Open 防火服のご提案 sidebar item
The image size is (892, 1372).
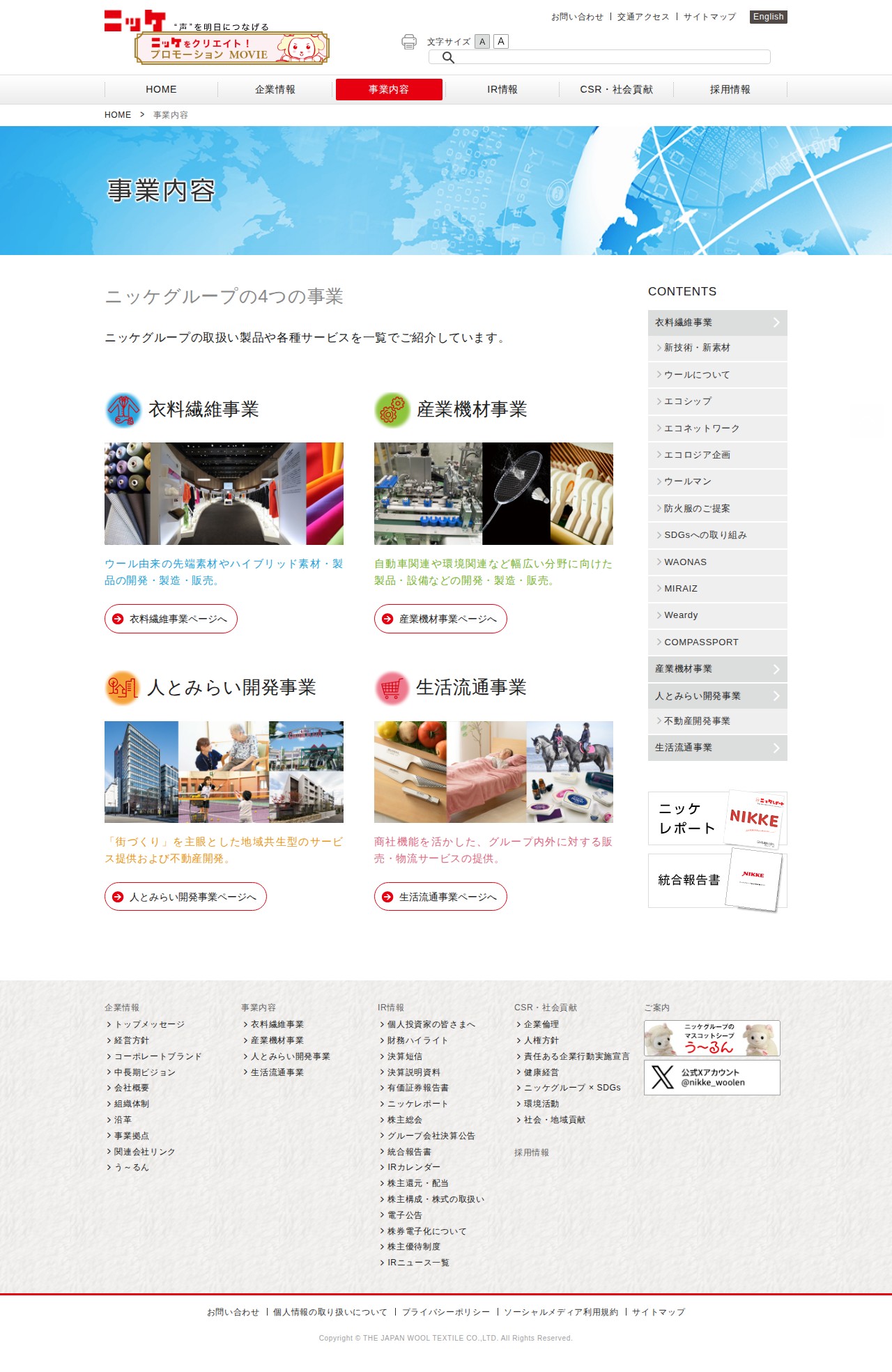pos(718,509)
